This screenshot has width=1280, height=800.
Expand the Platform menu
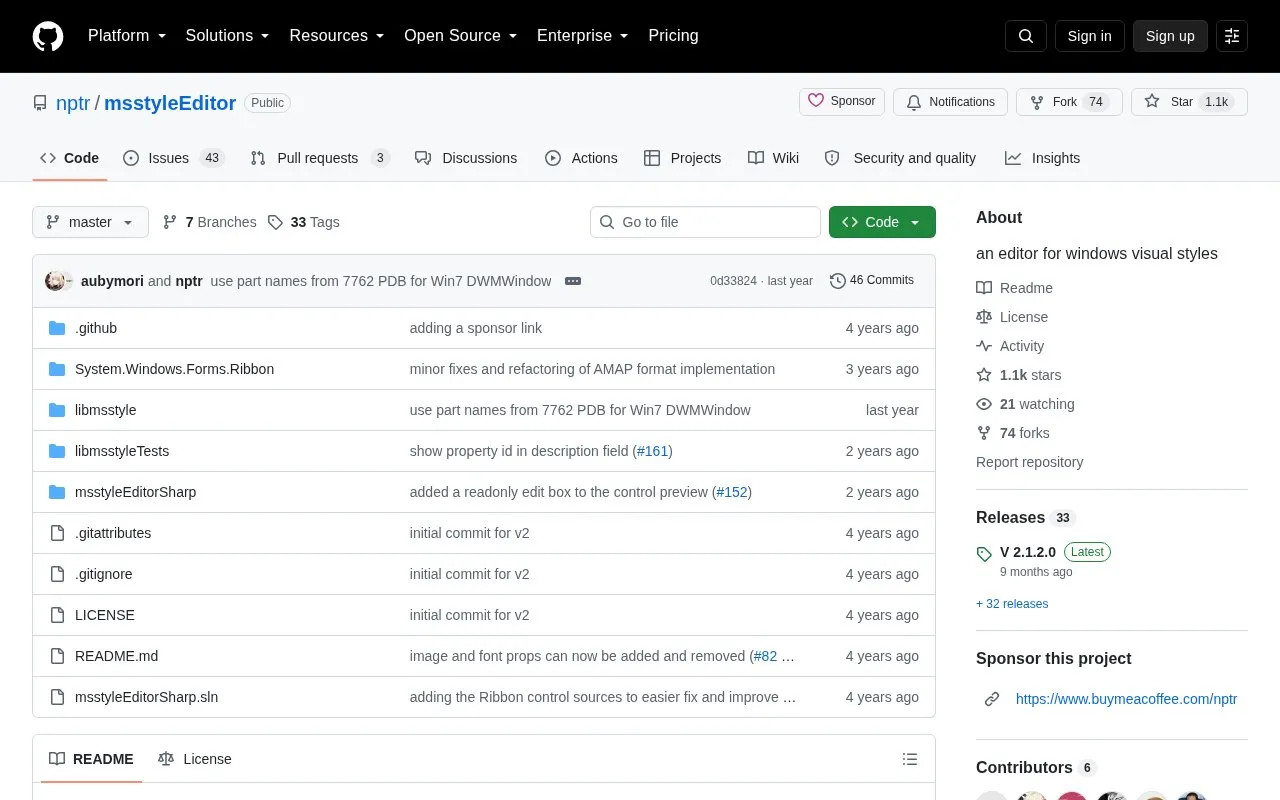(x=127, y=36)
